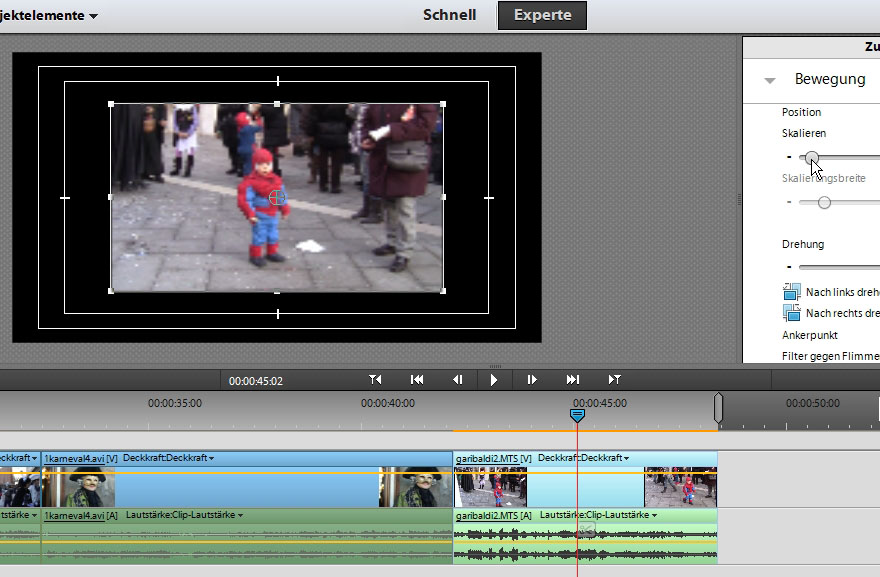The image size is (880, 577).
Task: Collapse the Bewegung section
Action: coord(770,80)
